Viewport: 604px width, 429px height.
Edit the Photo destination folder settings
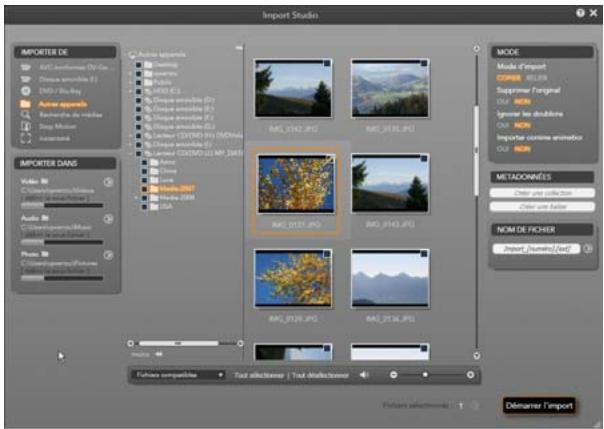[x=109, y=255]
